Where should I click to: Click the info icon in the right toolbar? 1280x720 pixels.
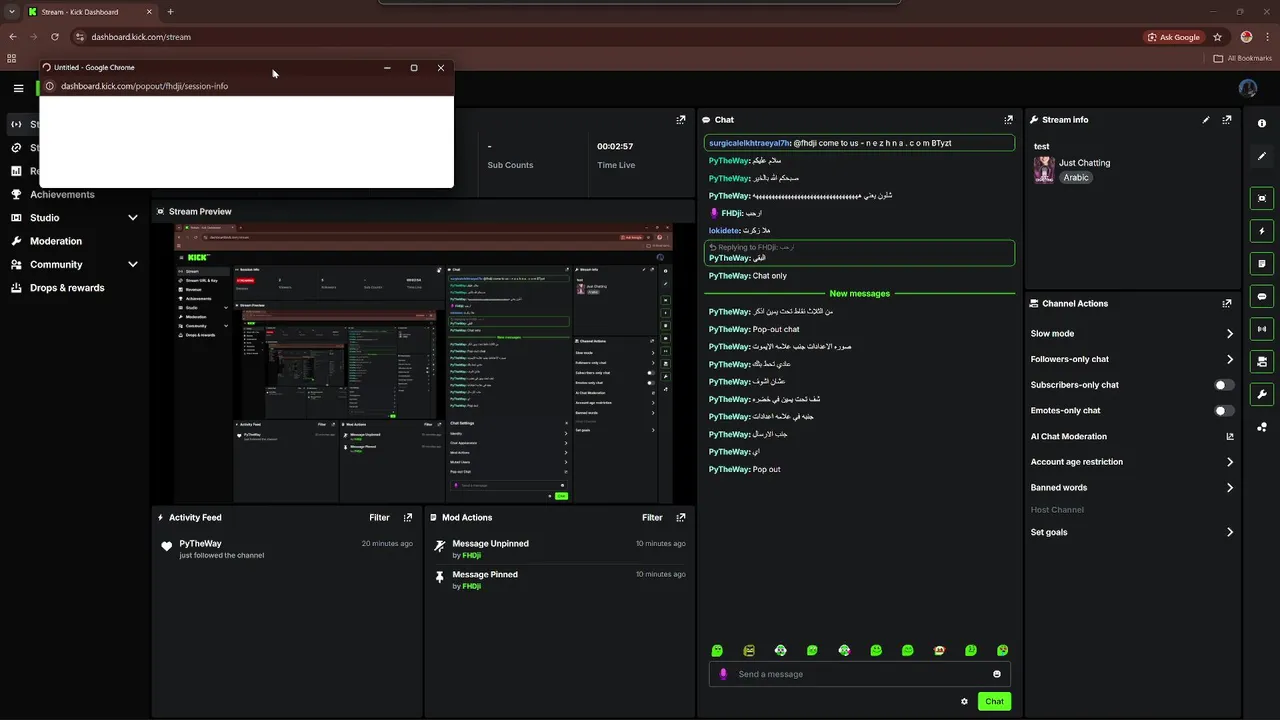coord(1262,123)
